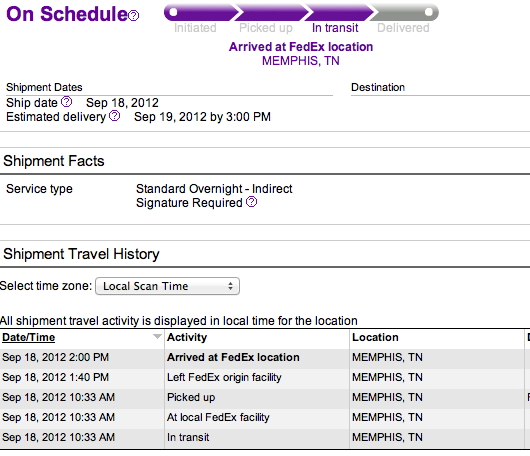
Task: Click the Location column header
Action: tap(375, 337)
